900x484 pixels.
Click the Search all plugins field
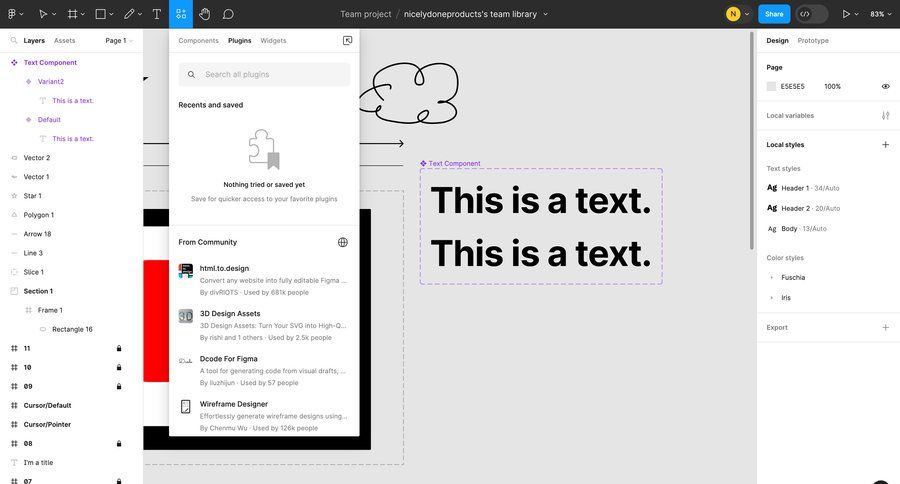pos(264,74)
